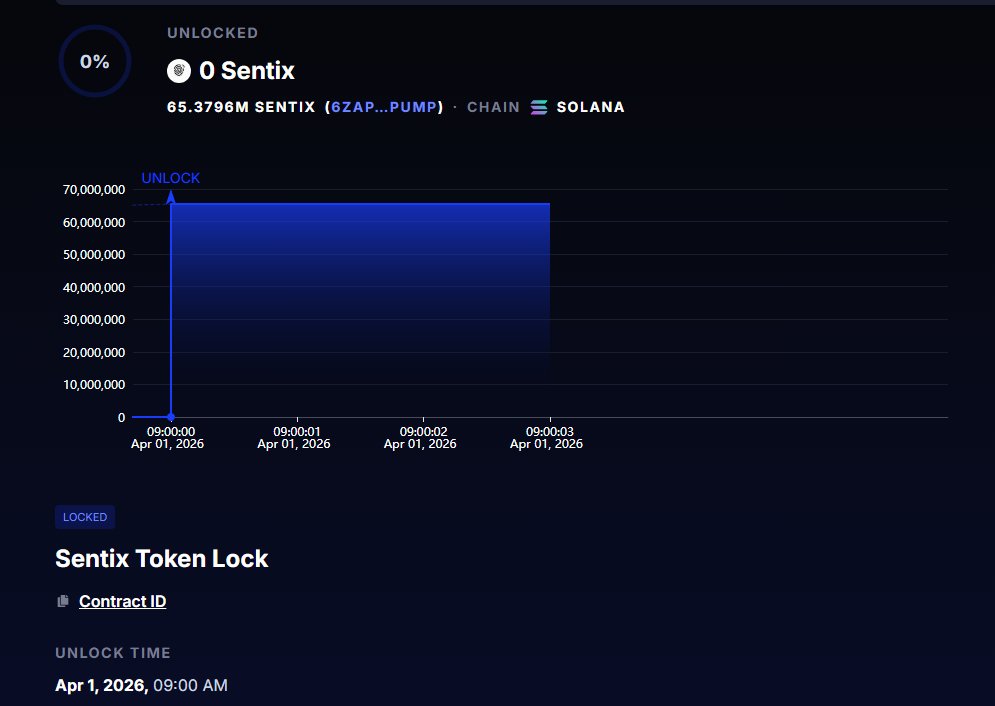
Task: Click the blue UNLOCK label above the chart
Action: point(171,177)
